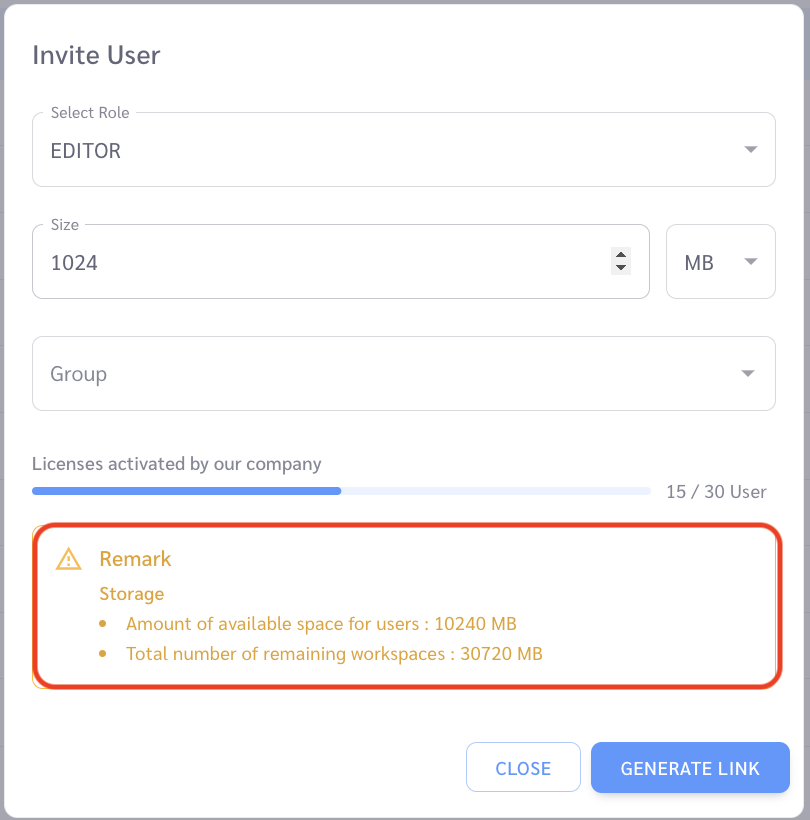Decrease size with the stepper down arrow

[621, 268]
